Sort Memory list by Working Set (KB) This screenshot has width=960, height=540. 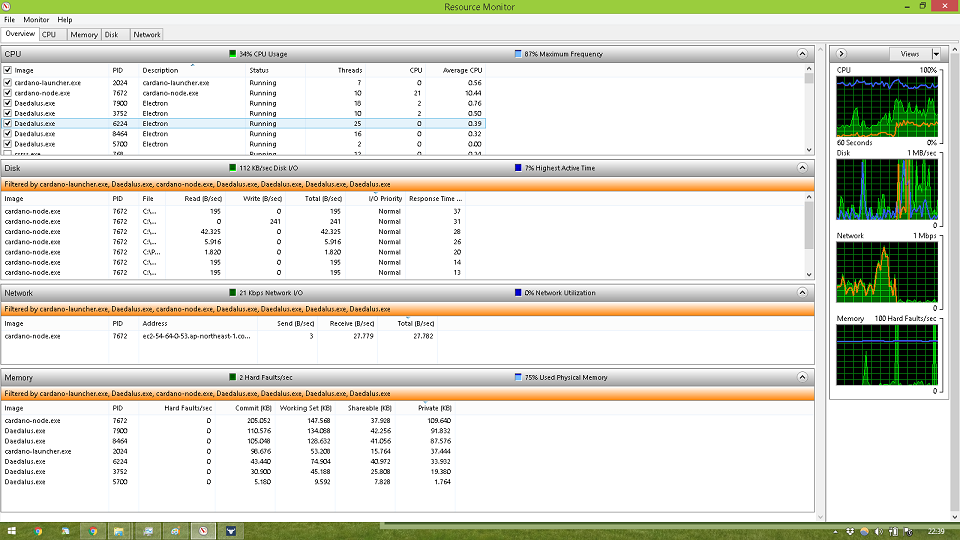(x=306, y=408)
